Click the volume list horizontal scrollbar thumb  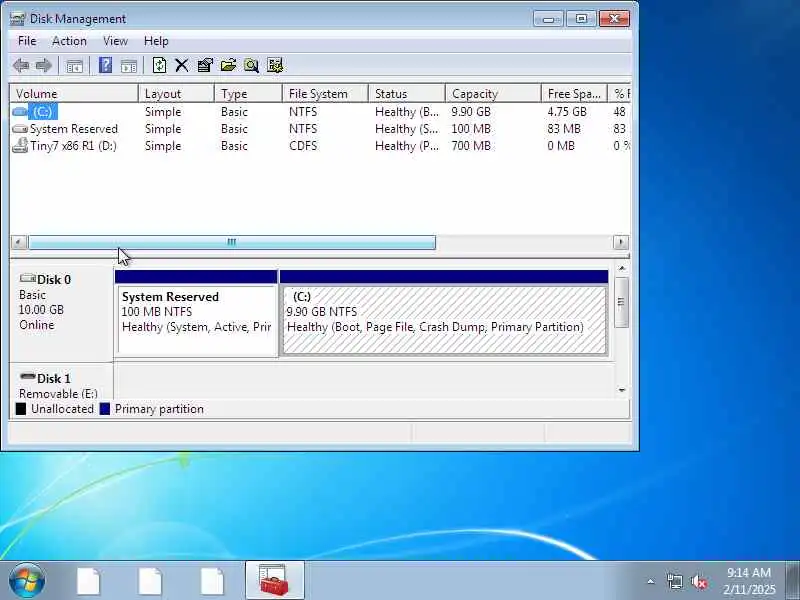[x=232, y=242]
